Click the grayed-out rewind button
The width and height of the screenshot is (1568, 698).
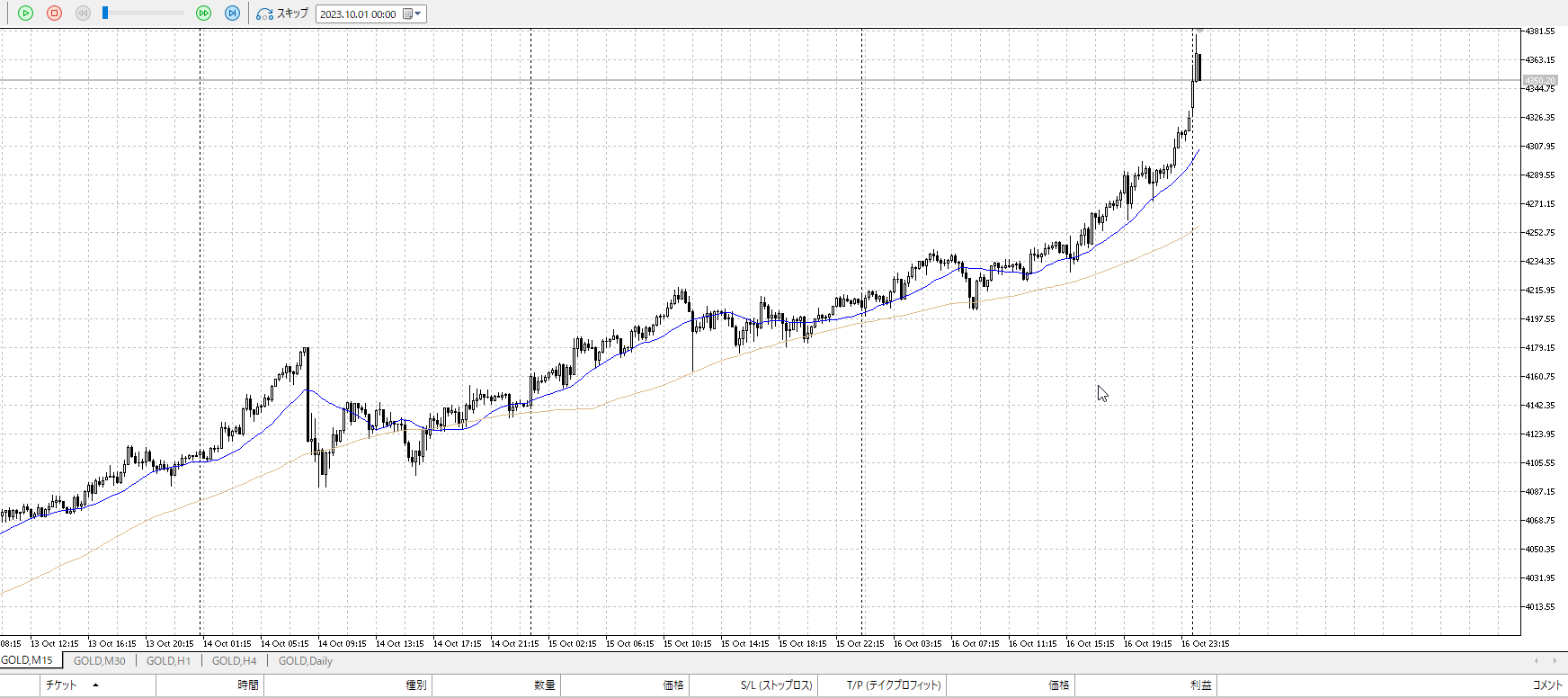pyautogui.click(x=83, y=13)
